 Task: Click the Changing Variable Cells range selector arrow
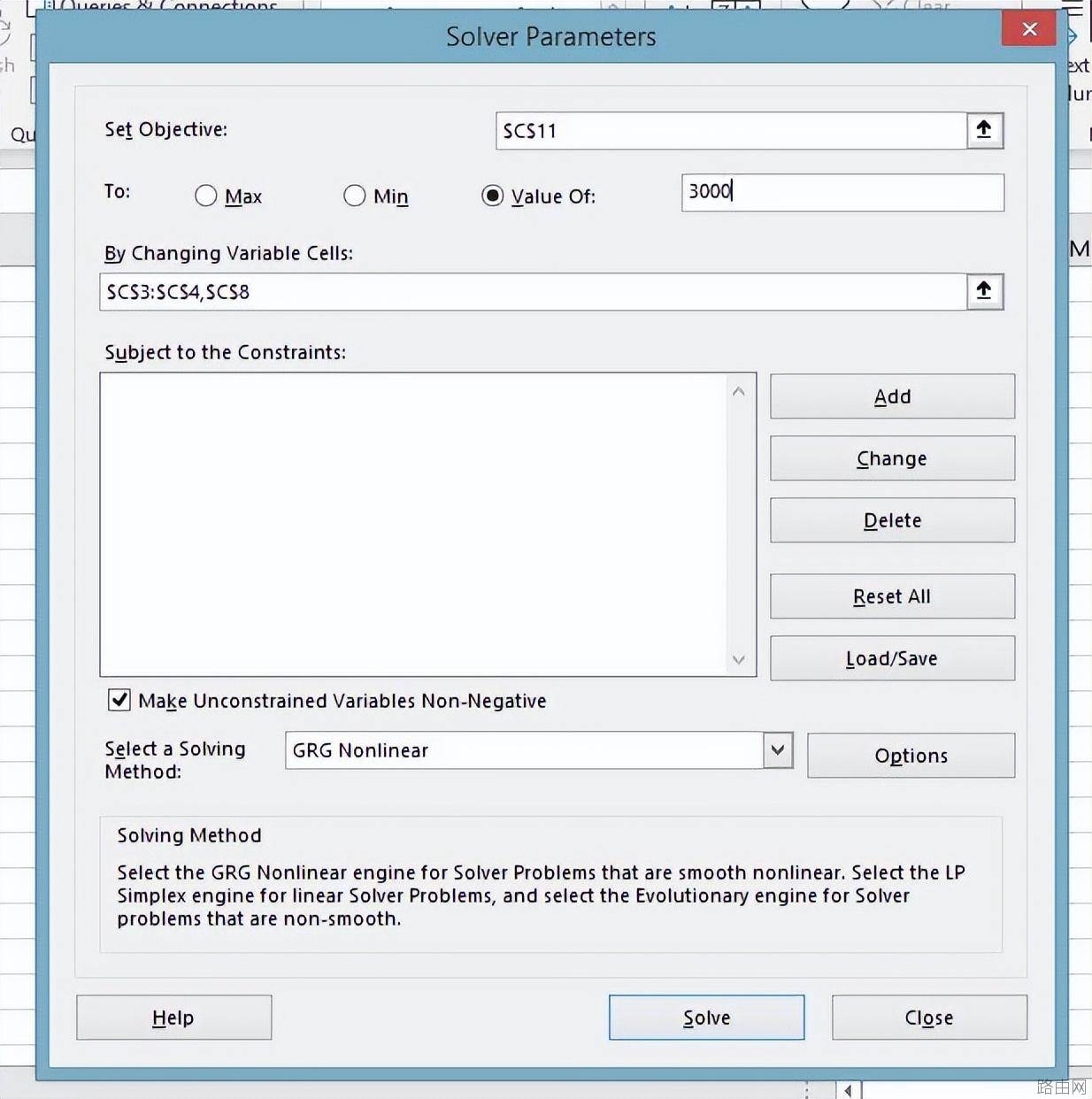(984, 291)
